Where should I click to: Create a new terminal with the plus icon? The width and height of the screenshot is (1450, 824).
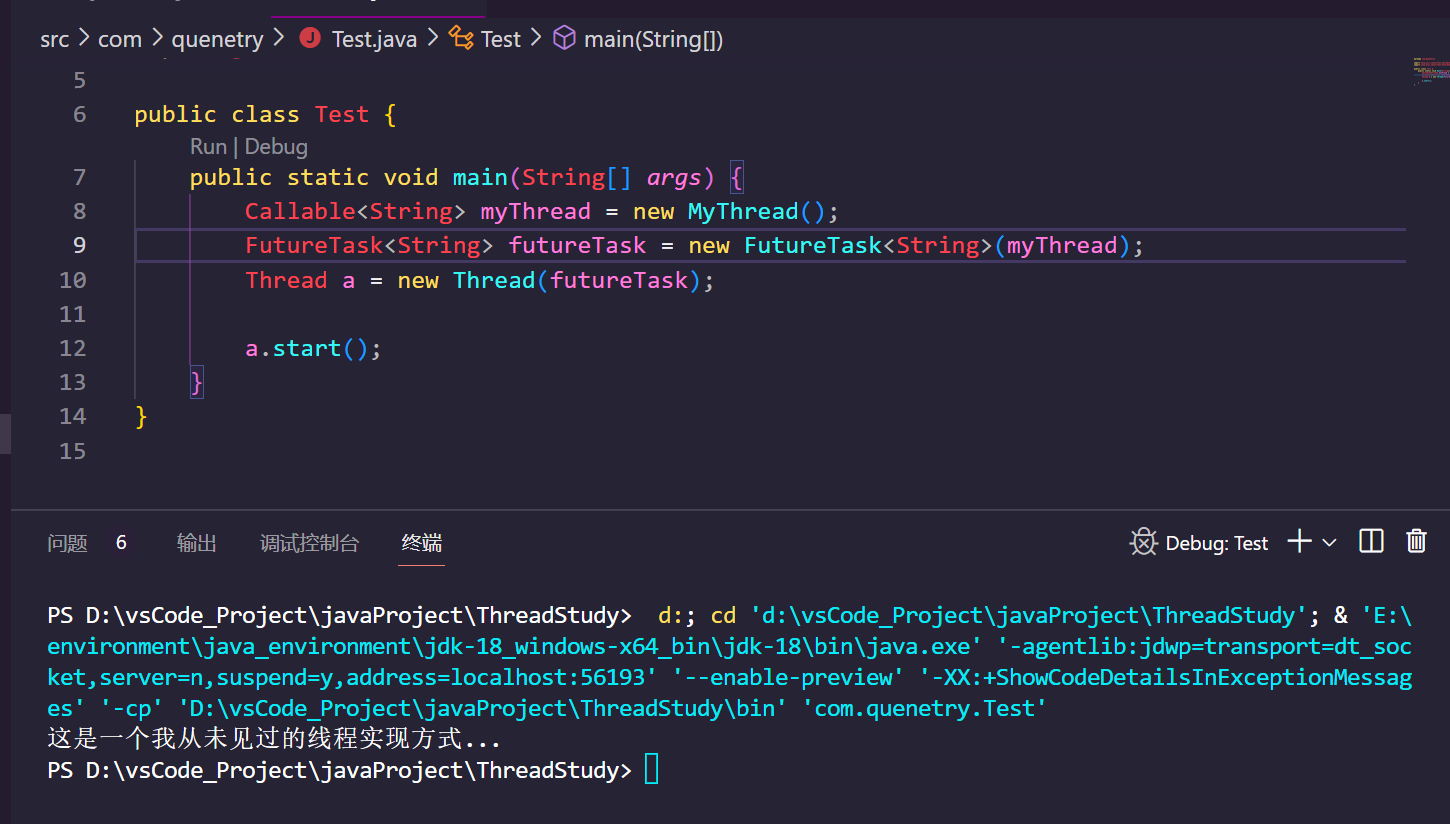1299,542
